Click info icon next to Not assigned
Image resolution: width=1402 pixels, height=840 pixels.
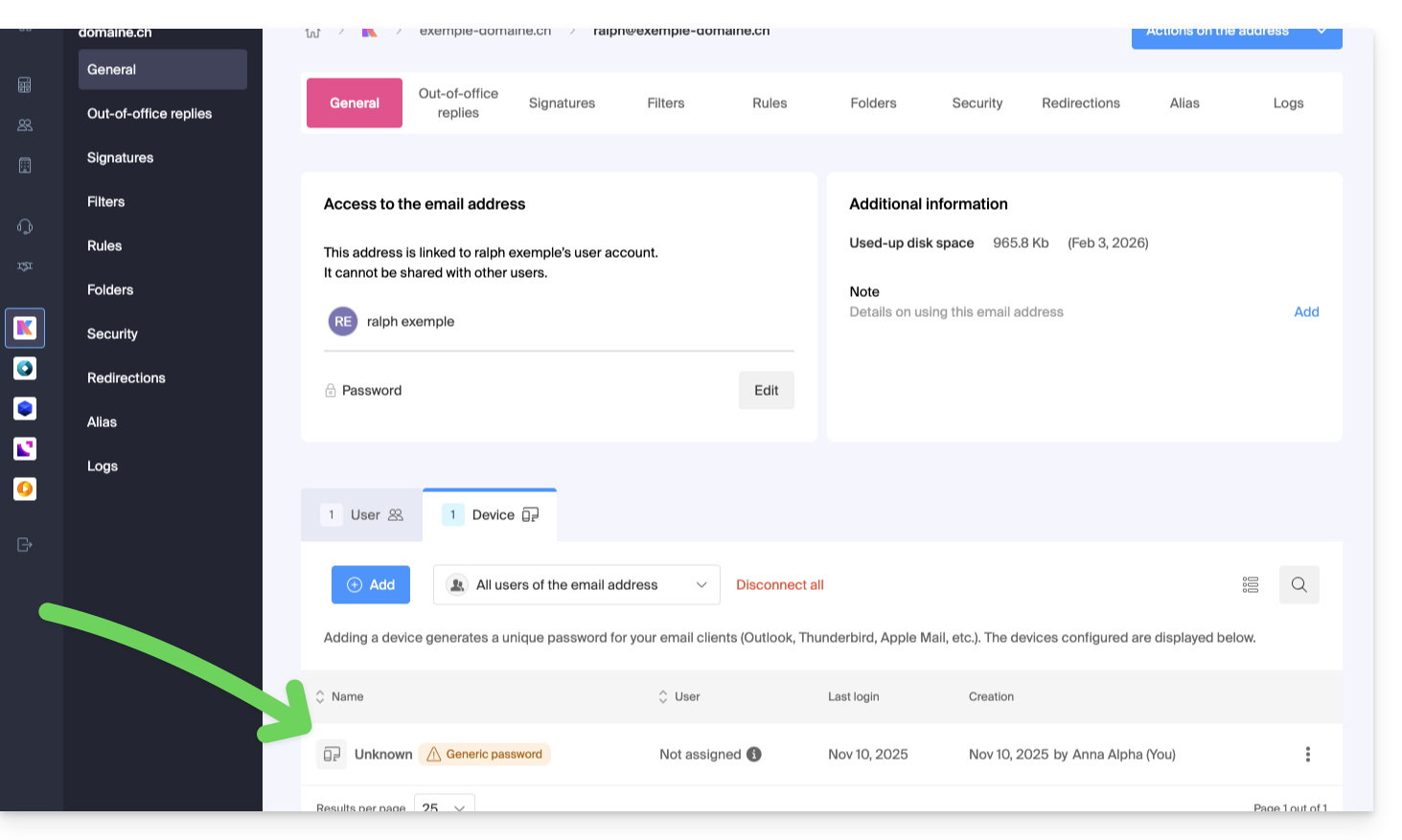(754, 755)
